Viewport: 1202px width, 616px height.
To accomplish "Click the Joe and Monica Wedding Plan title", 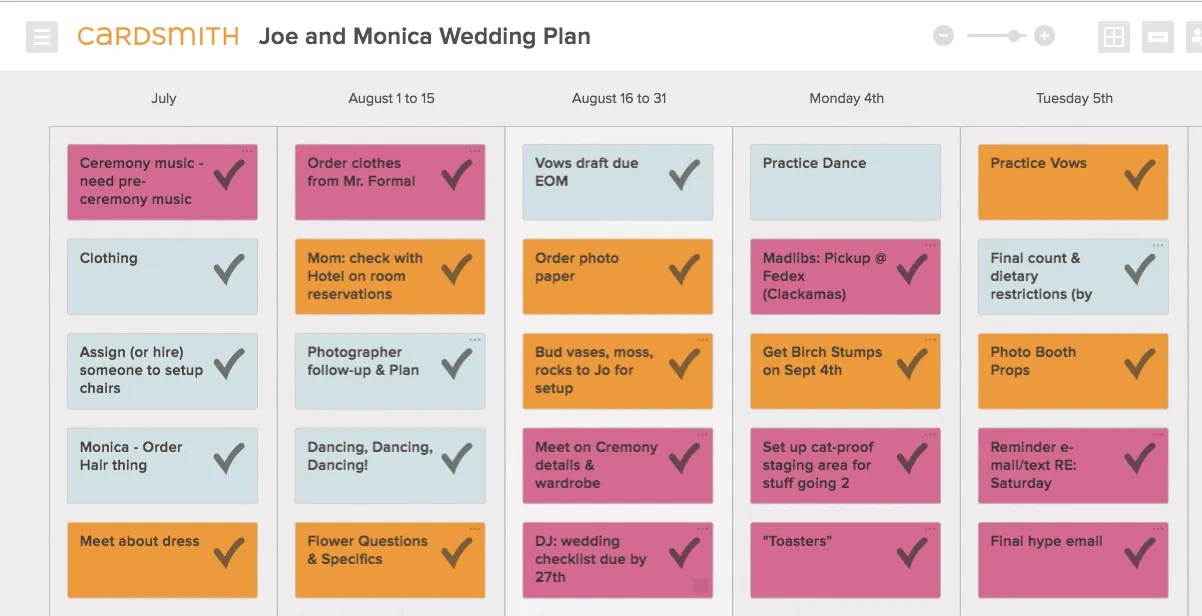I will (424, 36).
